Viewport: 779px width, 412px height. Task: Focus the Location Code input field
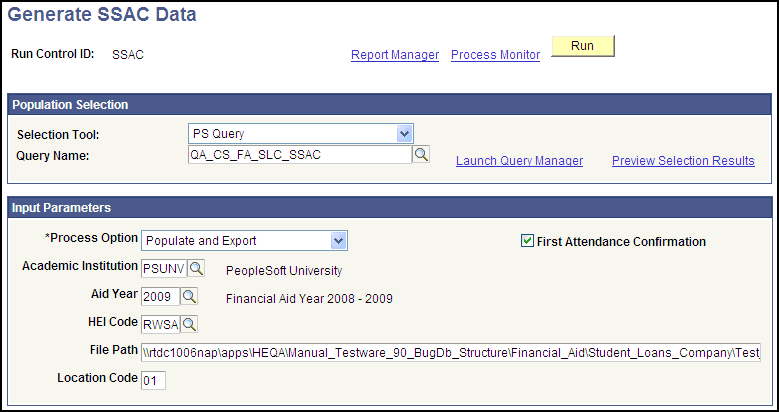point(153,381)
